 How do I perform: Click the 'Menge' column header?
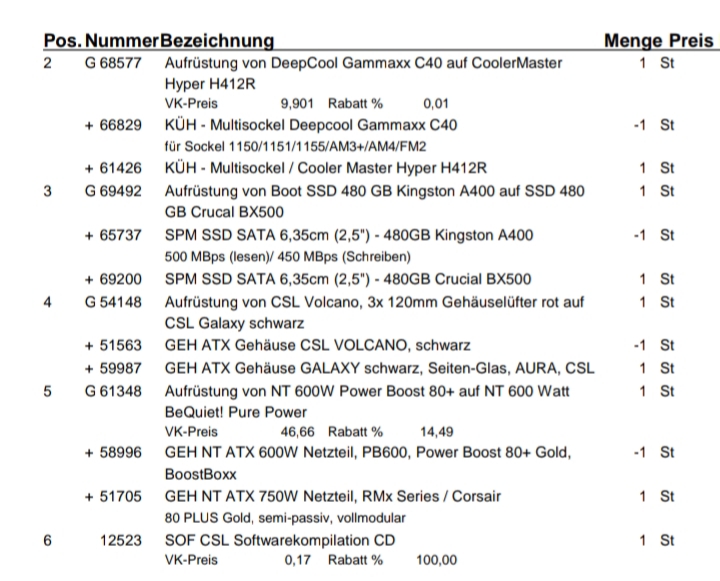[x=633, y=40]
